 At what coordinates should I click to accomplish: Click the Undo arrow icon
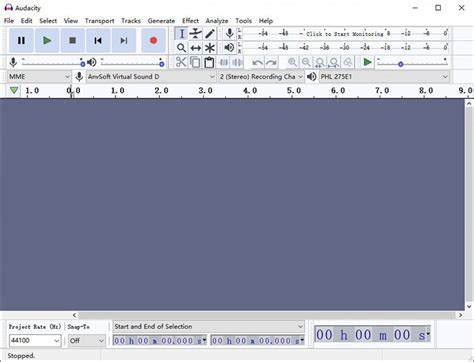coord(257,62)
